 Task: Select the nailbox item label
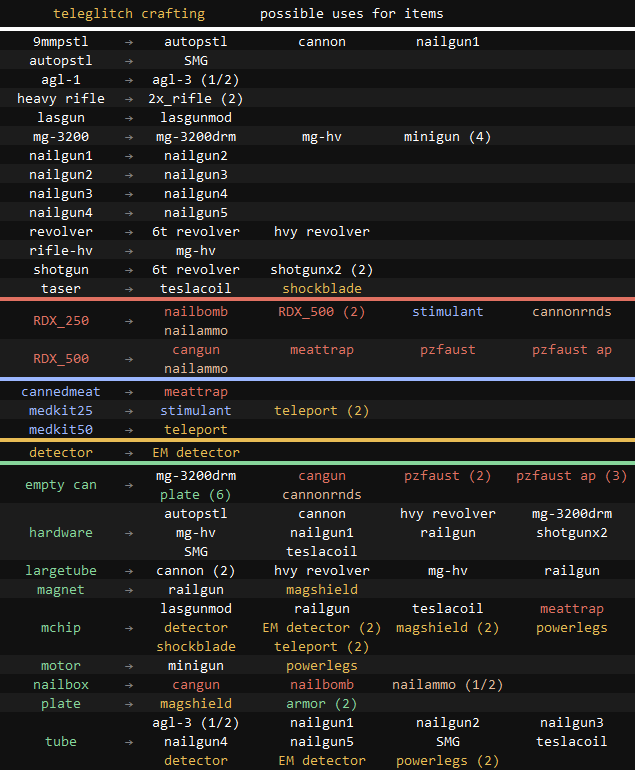point(61,685)
